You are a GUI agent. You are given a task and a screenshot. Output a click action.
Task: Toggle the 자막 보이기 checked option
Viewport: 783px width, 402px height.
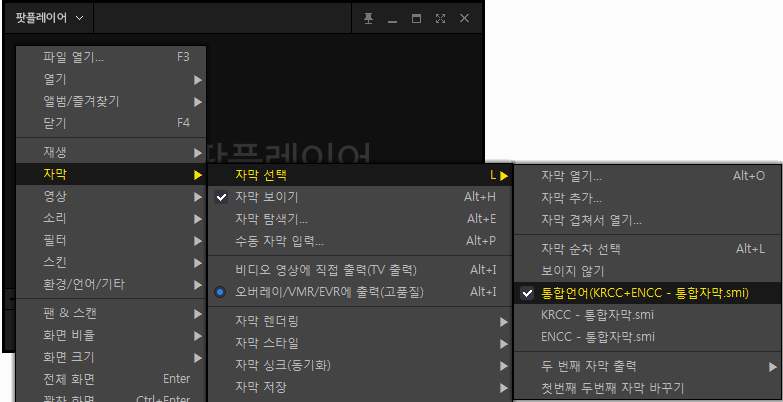coord(266,196)
